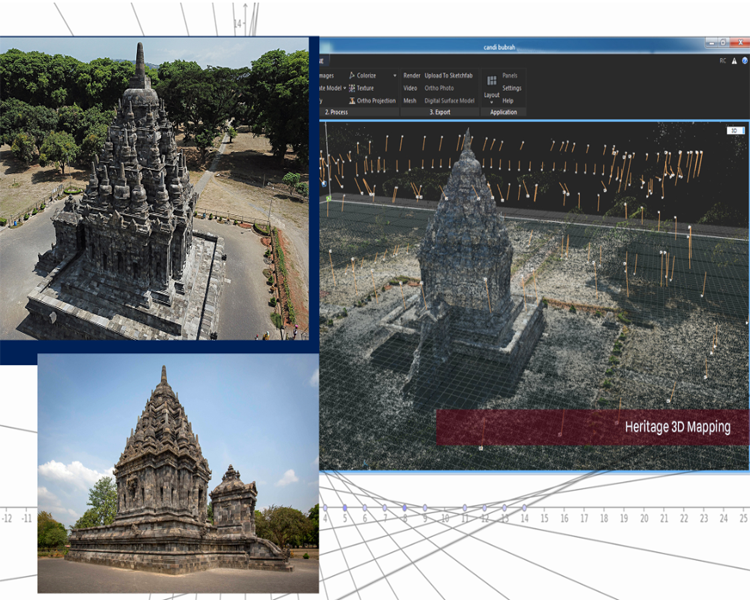Click the aerial temple photo
This screenshot has width=750, height=600.
point(154,190)
